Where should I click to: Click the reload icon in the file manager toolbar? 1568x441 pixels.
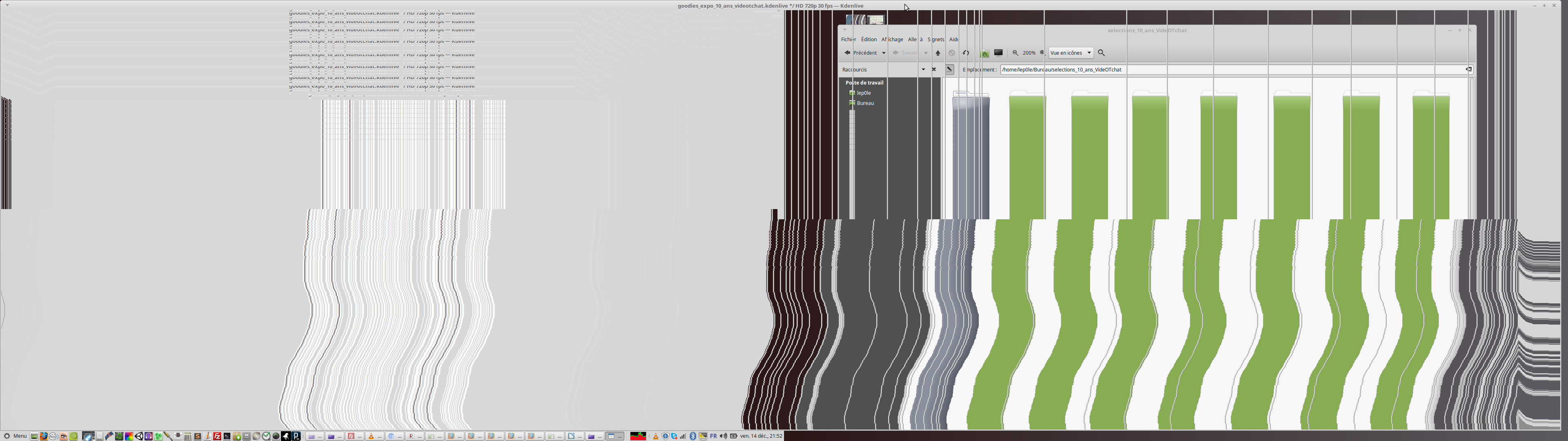966,53
